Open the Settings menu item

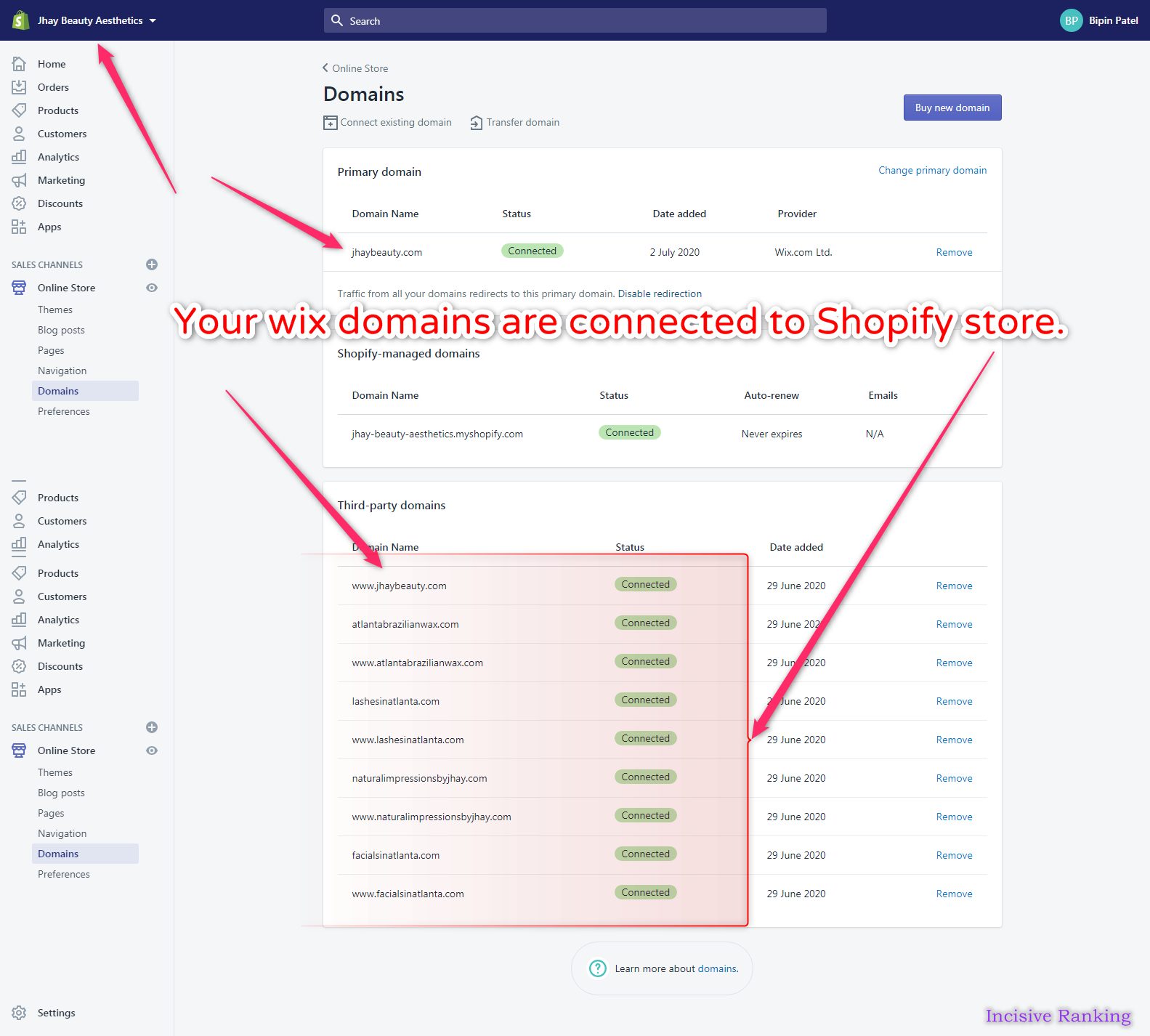coord(56,1013)
